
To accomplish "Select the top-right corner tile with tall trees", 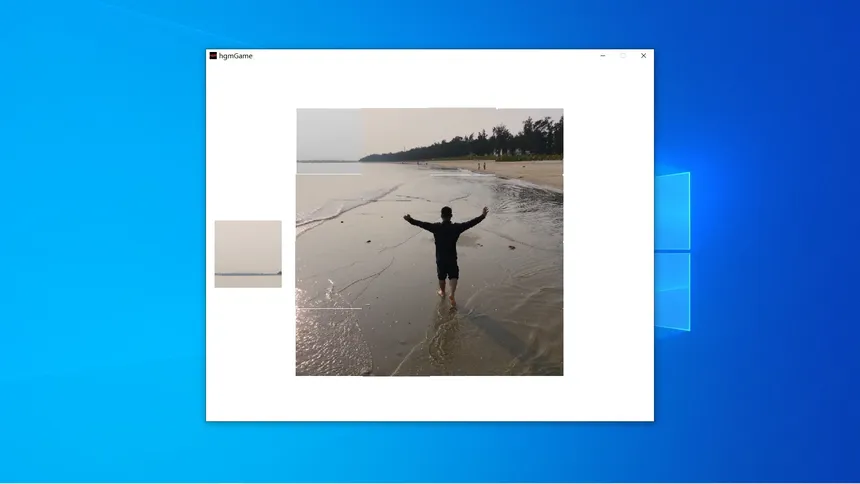I will 530,141.
